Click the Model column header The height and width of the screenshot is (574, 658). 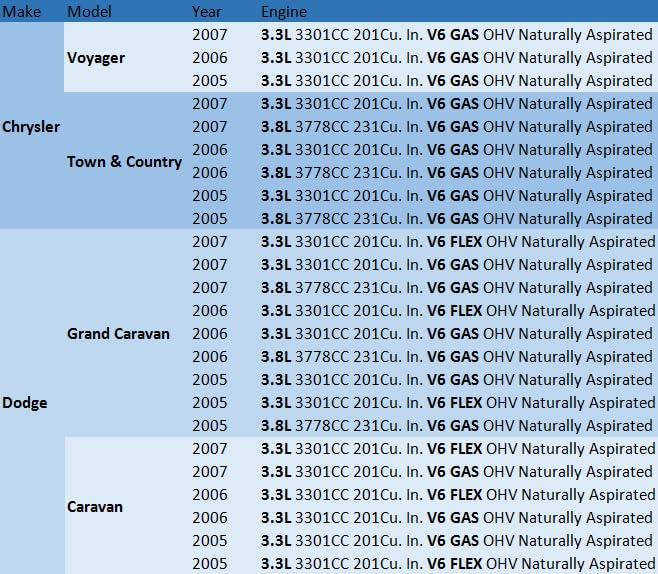pyautogui.click(x=88, y=12)
